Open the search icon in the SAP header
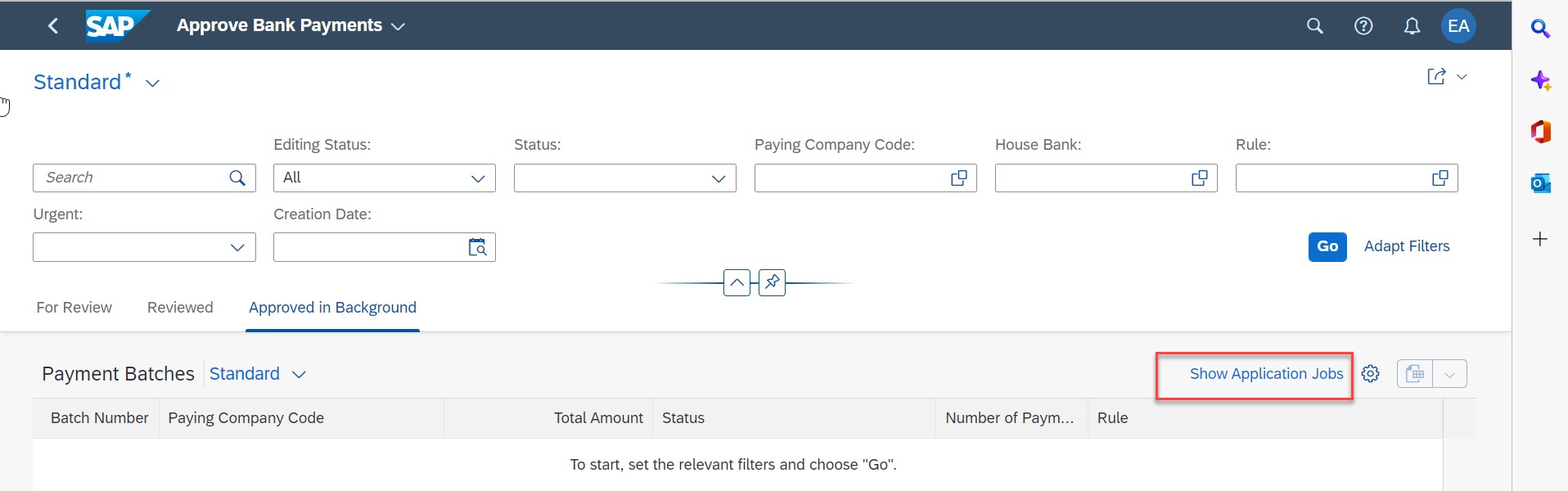The image size is (1568, 491). pos(1314,26)
